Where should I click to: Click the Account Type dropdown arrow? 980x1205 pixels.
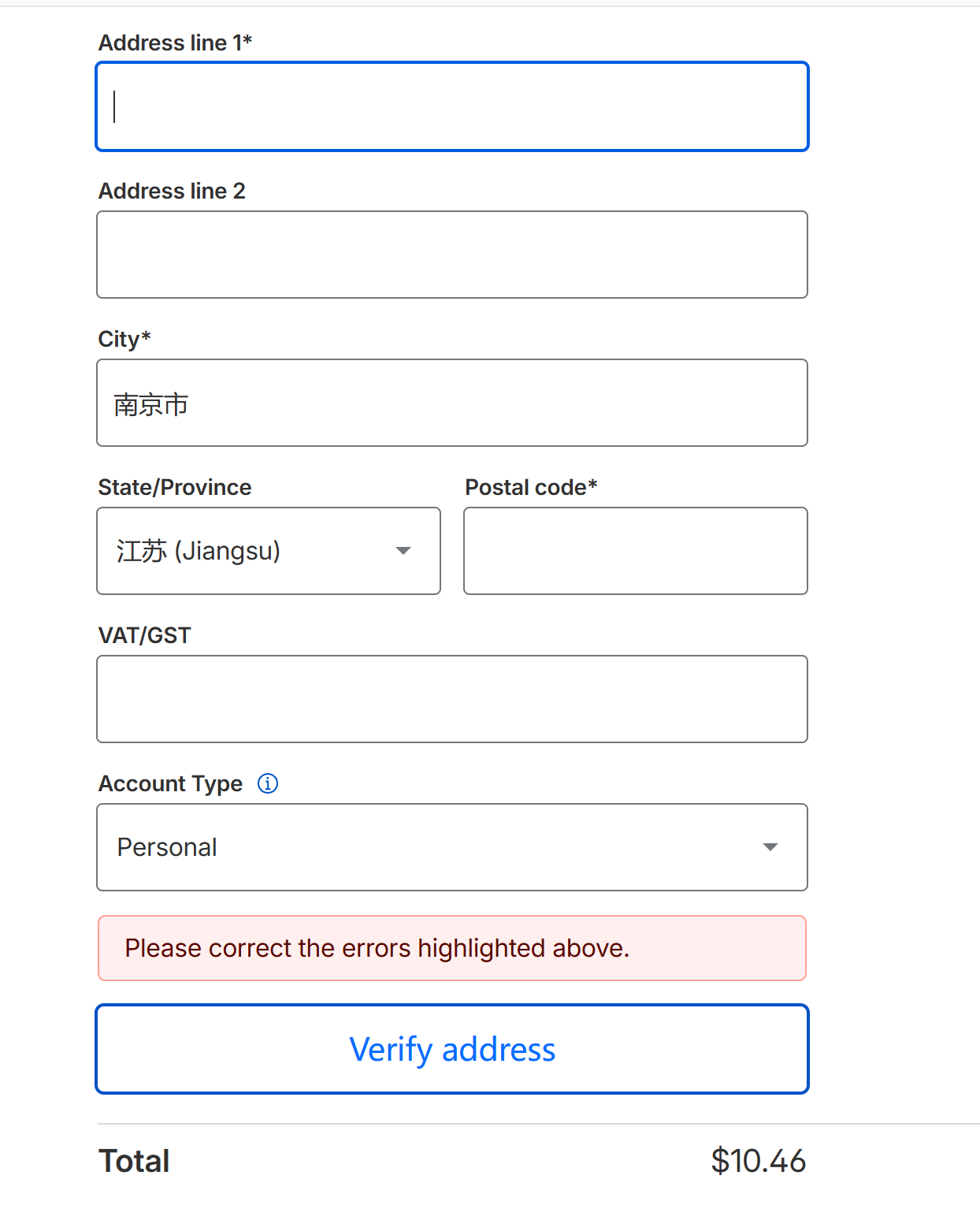pos(770,847)
